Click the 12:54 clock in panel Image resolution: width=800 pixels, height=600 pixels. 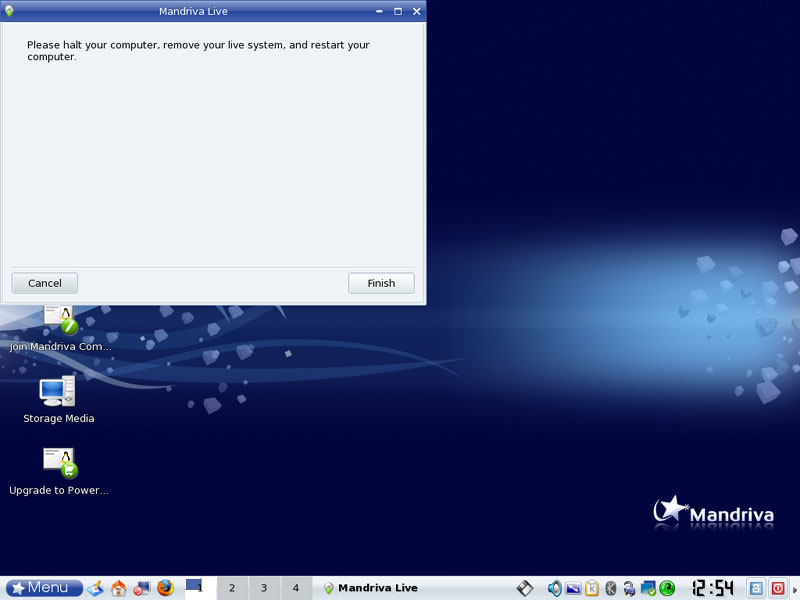(x=712, y=588)
